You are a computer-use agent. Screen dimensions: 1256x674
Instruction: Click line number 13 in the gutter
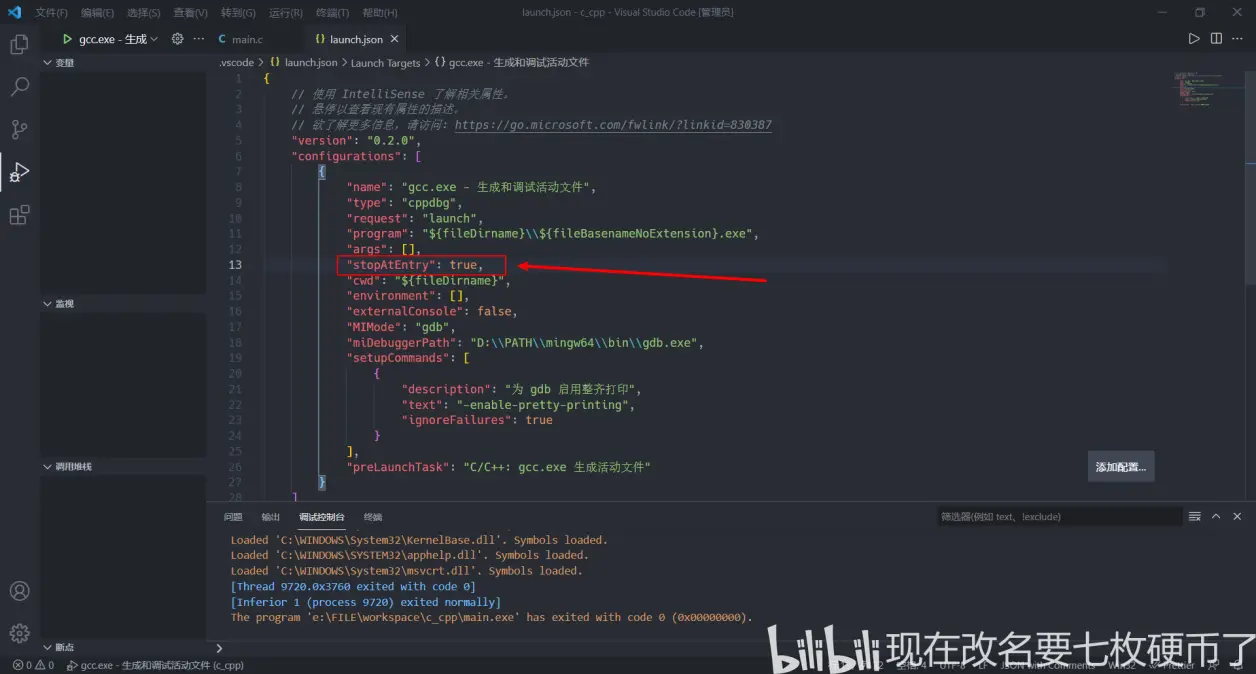tap(235, 265)
